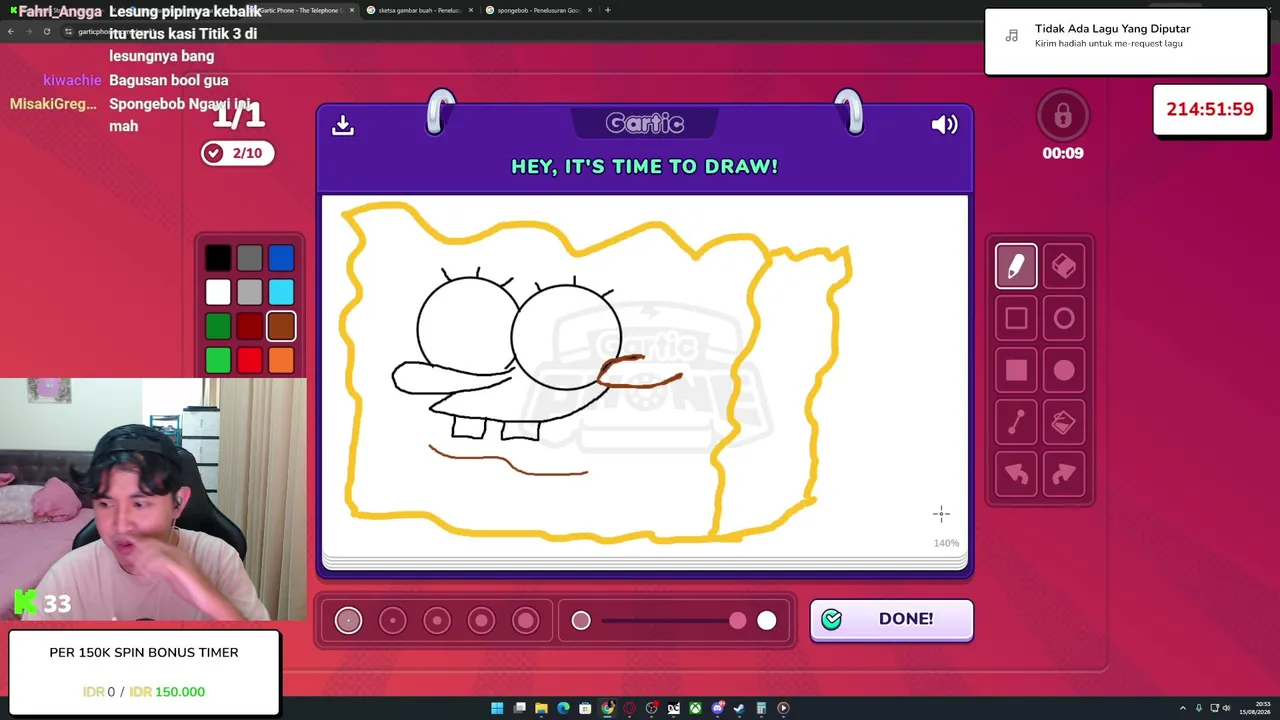Viewport: 1280px width, 720px height.
Task: Select the Pencil drawing tool
Action: [x=1016, y=266]
